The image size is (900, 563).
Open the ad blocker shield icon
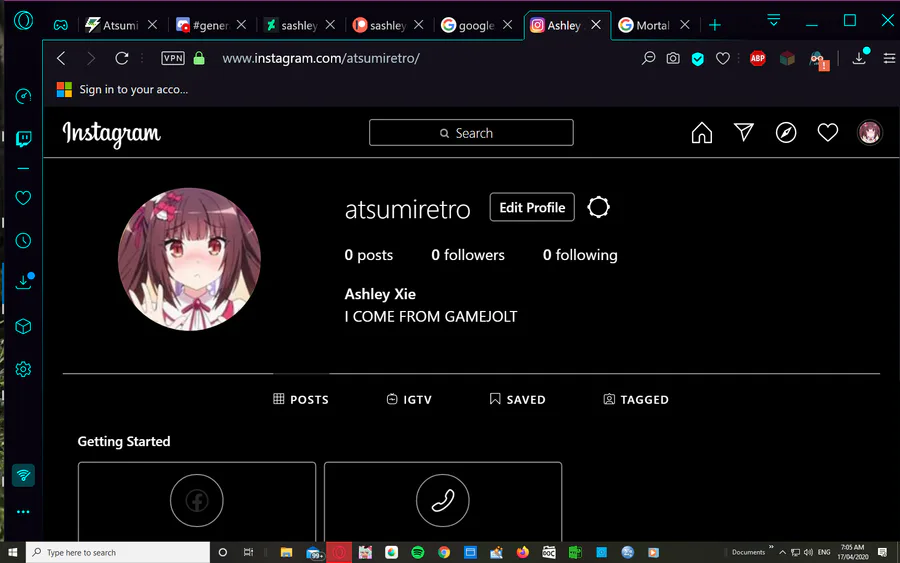697,59
